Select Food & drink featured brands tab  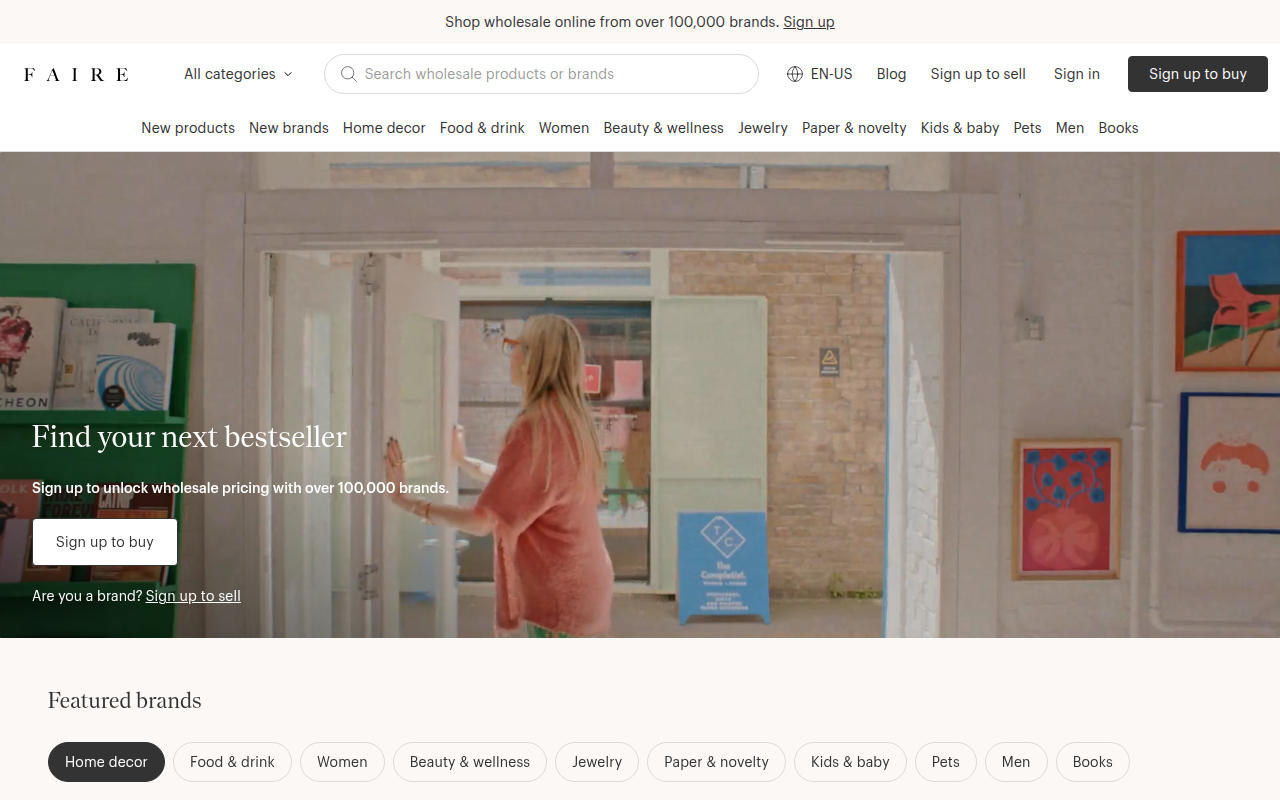(x=232, y=762)
